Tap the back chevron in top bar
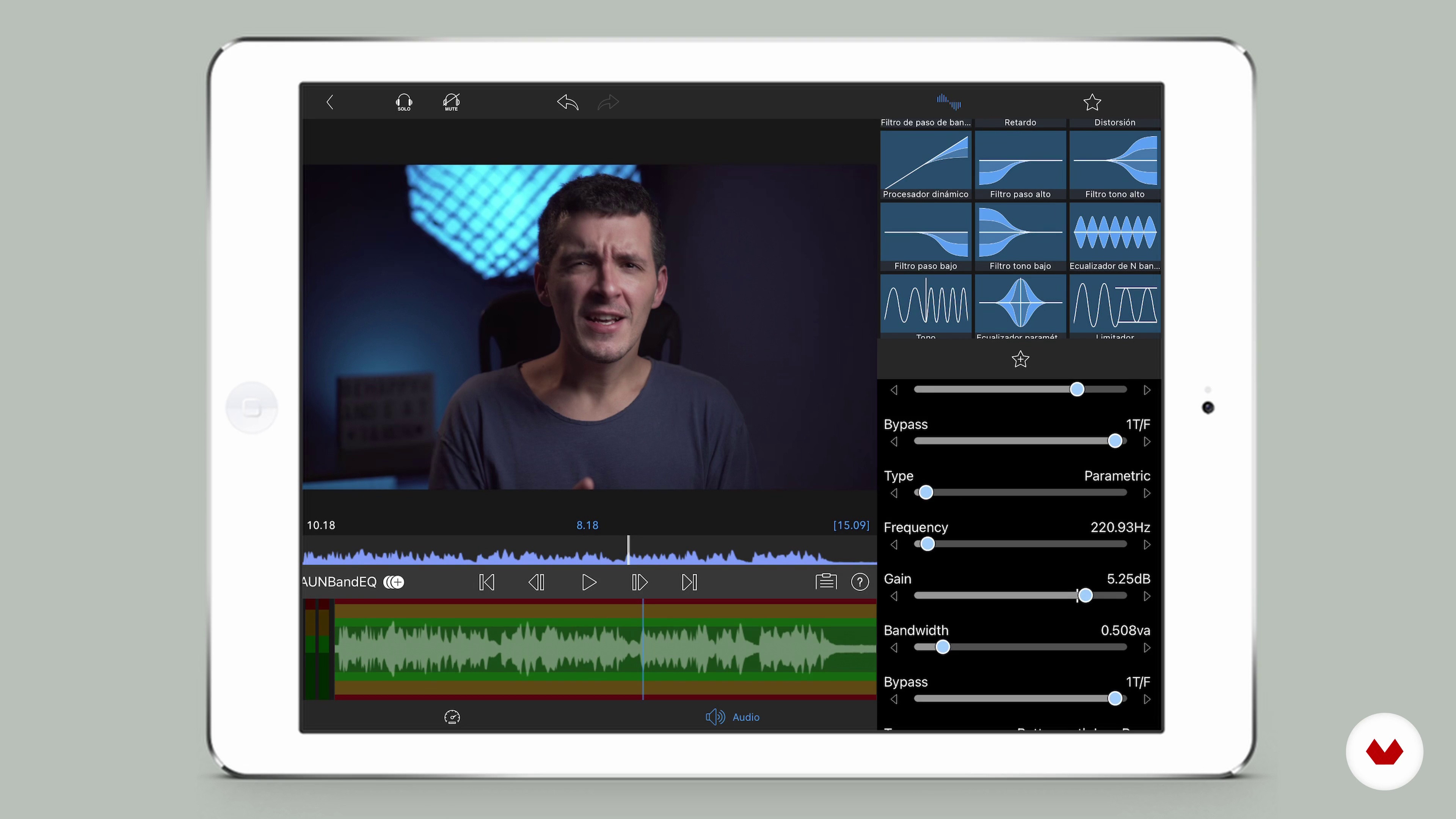 [x=330, y=102]
